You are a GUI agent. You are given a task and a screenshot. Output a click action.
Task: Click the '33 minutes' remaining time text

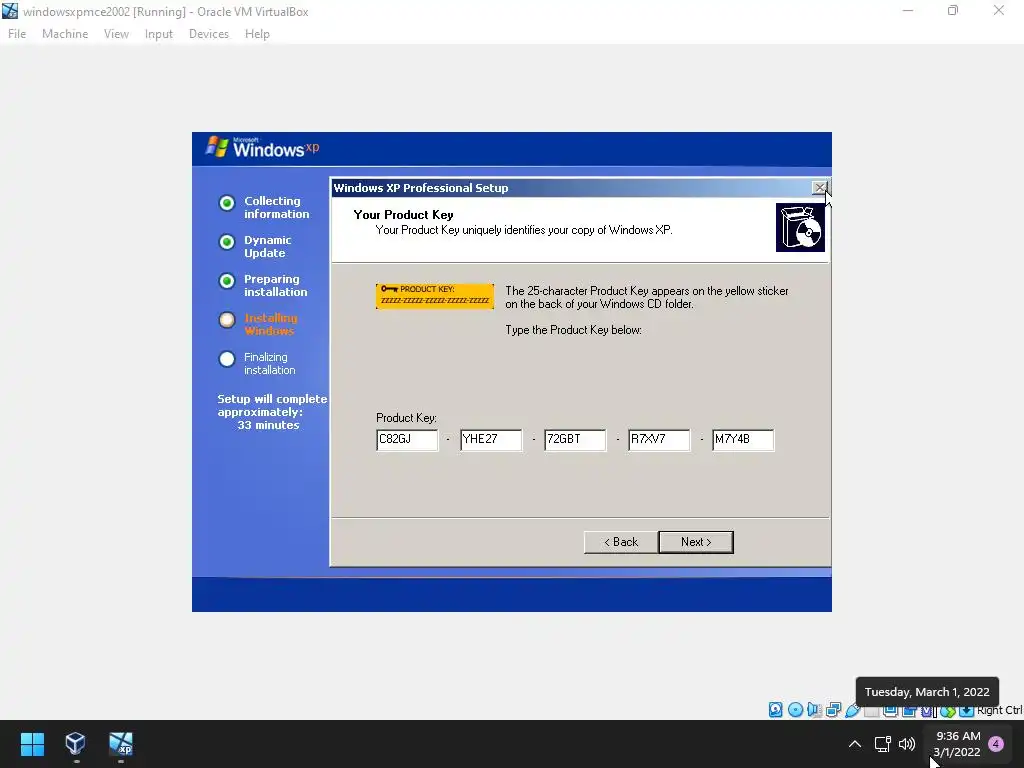(268, 425)
